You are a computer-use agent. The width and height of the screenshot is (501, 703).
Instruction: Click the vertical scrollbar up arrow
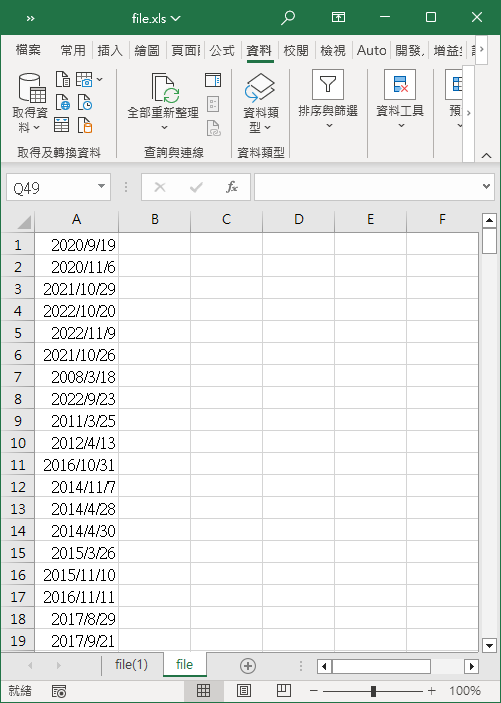coord(489,221)
